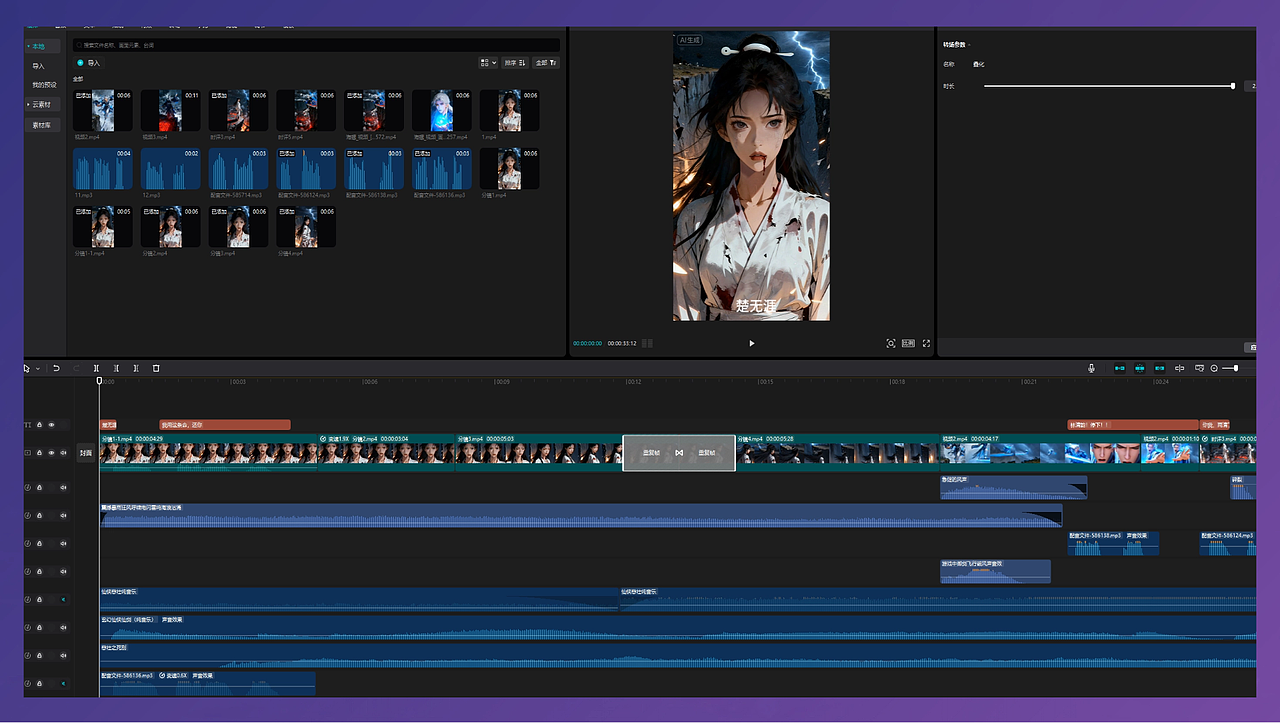Image resolution: width=1280 pixels, height=724 pixels.
Task: Select the 1.mp4 thumbnail in the media library
Action: (x=510, y=110)
